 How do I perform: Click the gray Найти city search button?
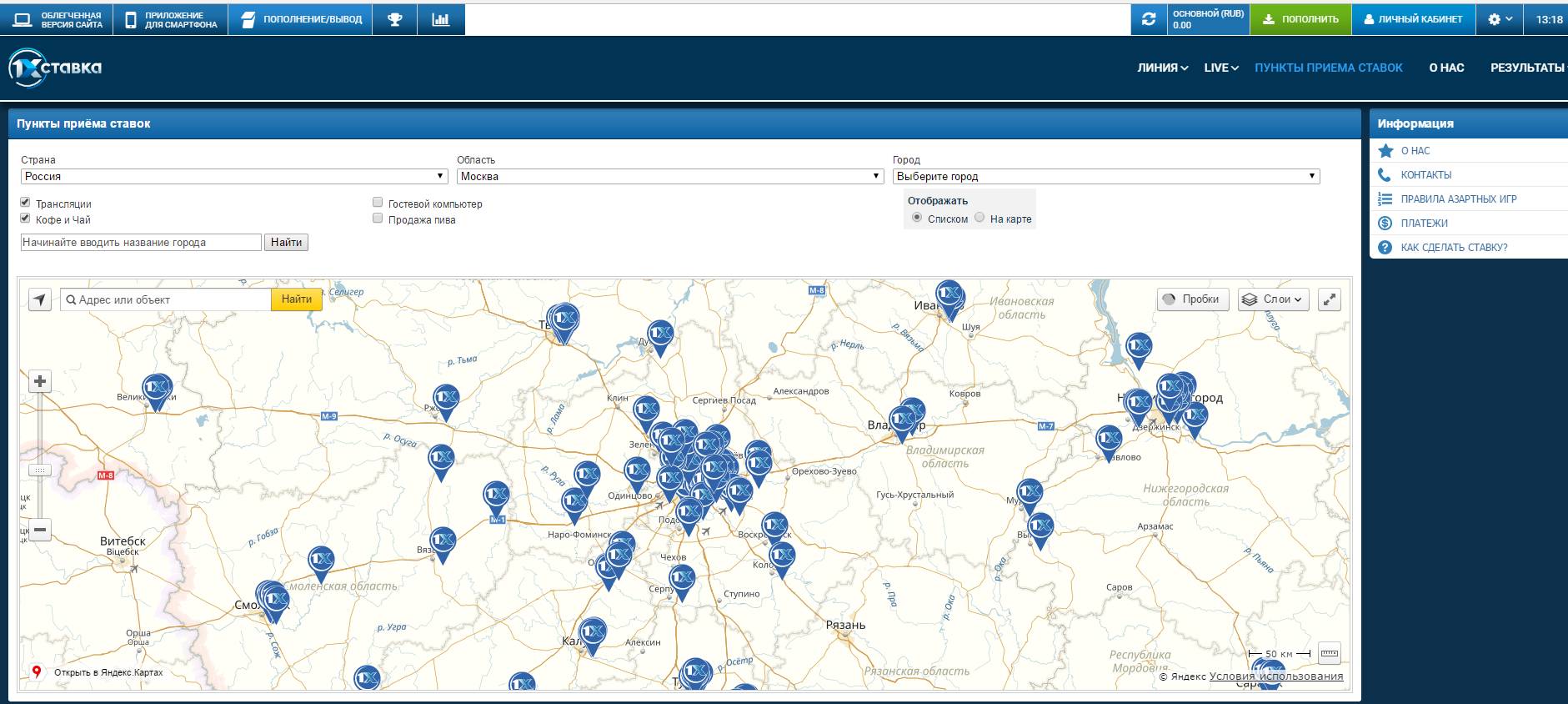click(286, 242)
